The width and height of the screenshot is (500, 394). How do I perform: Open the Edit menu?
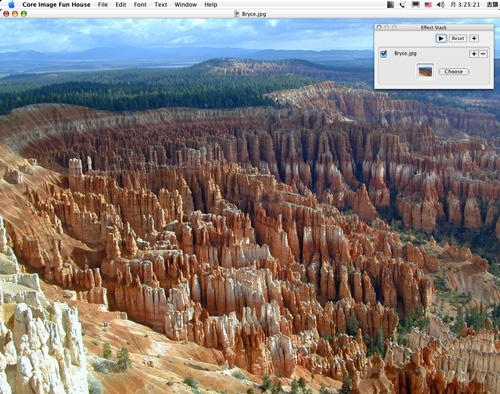(121, 5)
